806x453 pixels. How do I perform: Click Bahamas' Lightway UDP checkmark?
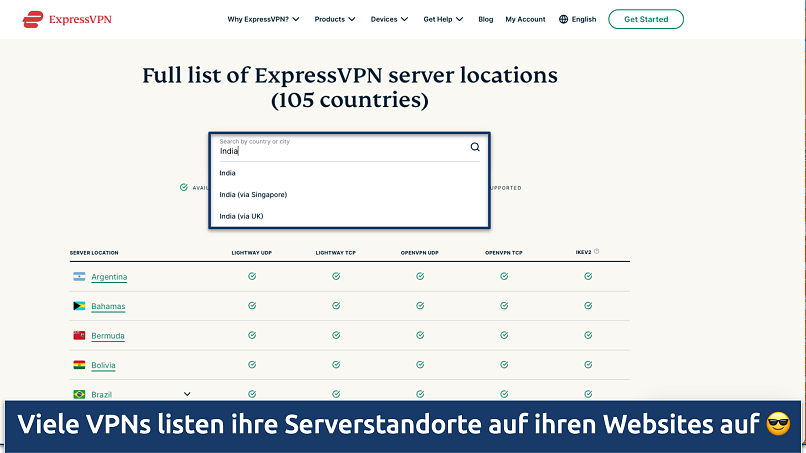click(252, 305)
